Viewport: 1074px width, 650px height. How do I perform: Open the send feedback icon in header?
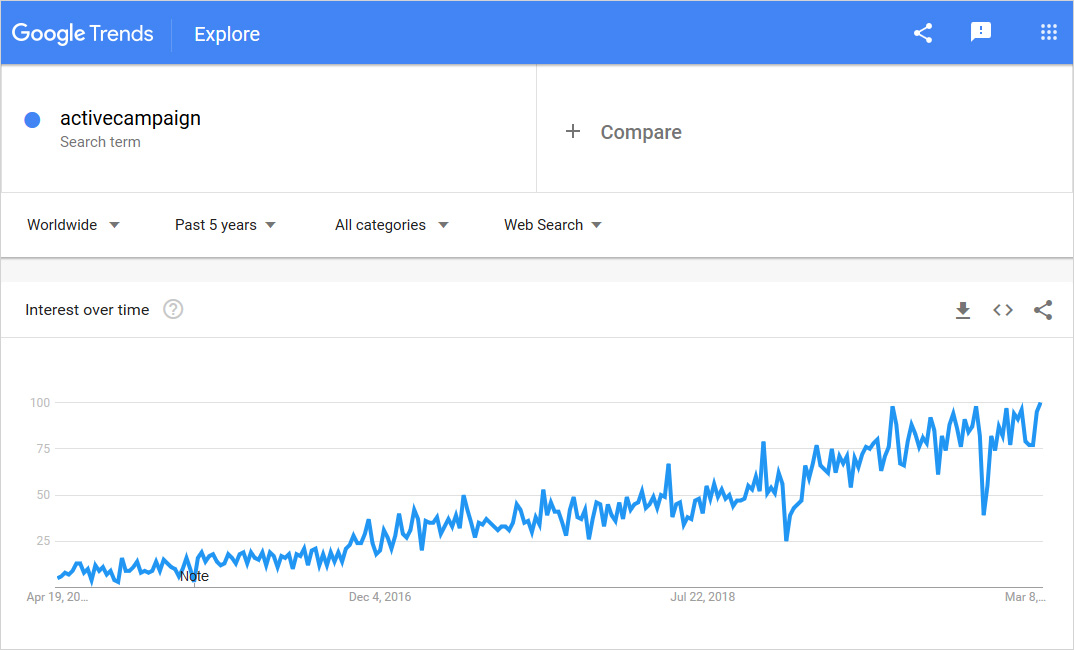[981, 32]
